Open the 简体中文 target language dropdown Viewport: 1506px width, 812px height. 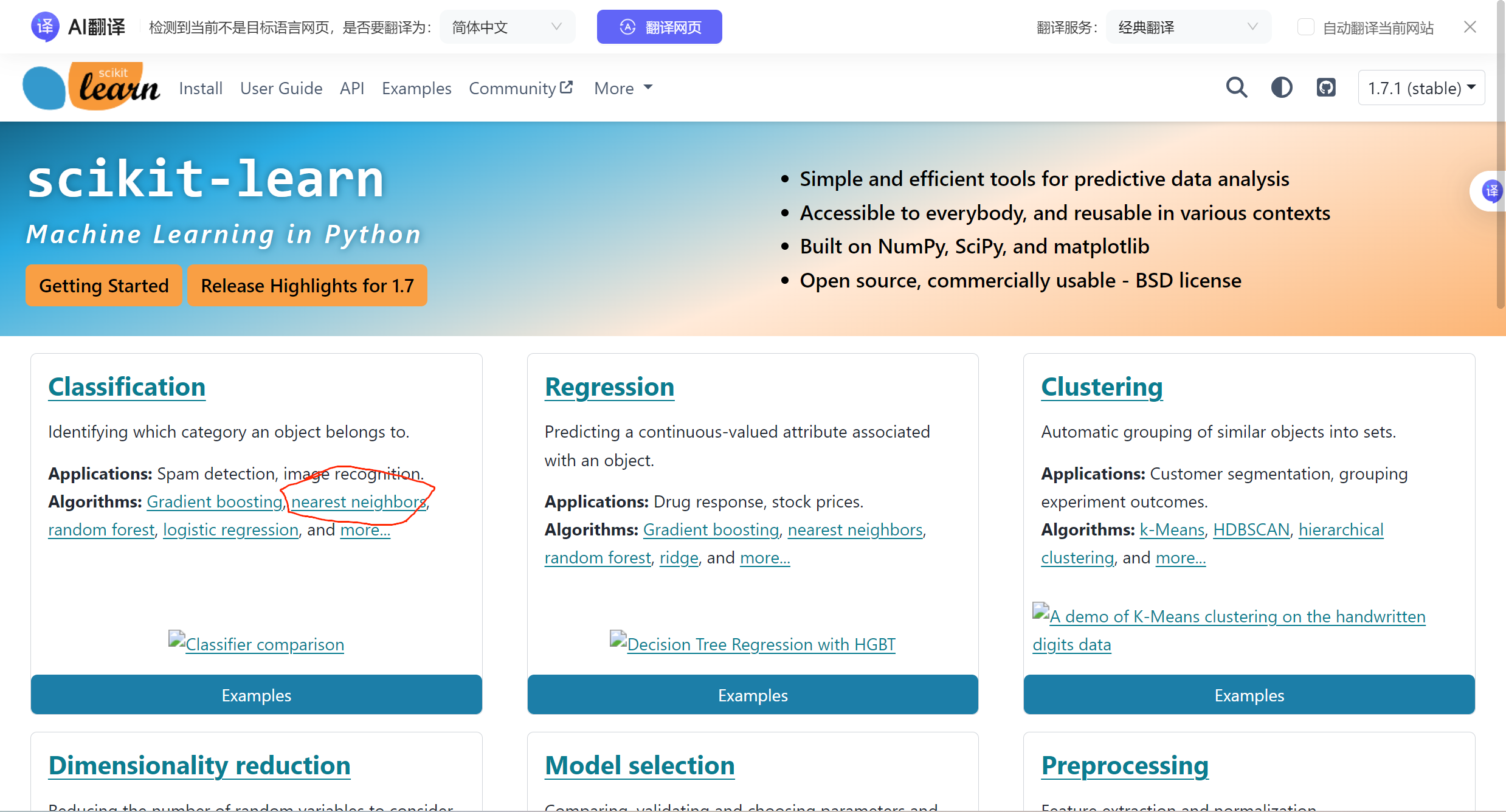tap(506, 27)
